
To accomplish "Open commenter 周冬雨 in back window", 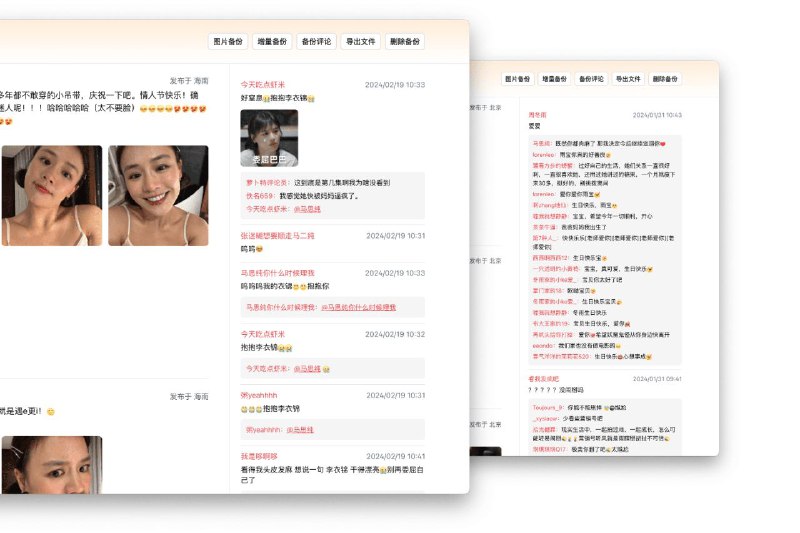I will 537,115.
